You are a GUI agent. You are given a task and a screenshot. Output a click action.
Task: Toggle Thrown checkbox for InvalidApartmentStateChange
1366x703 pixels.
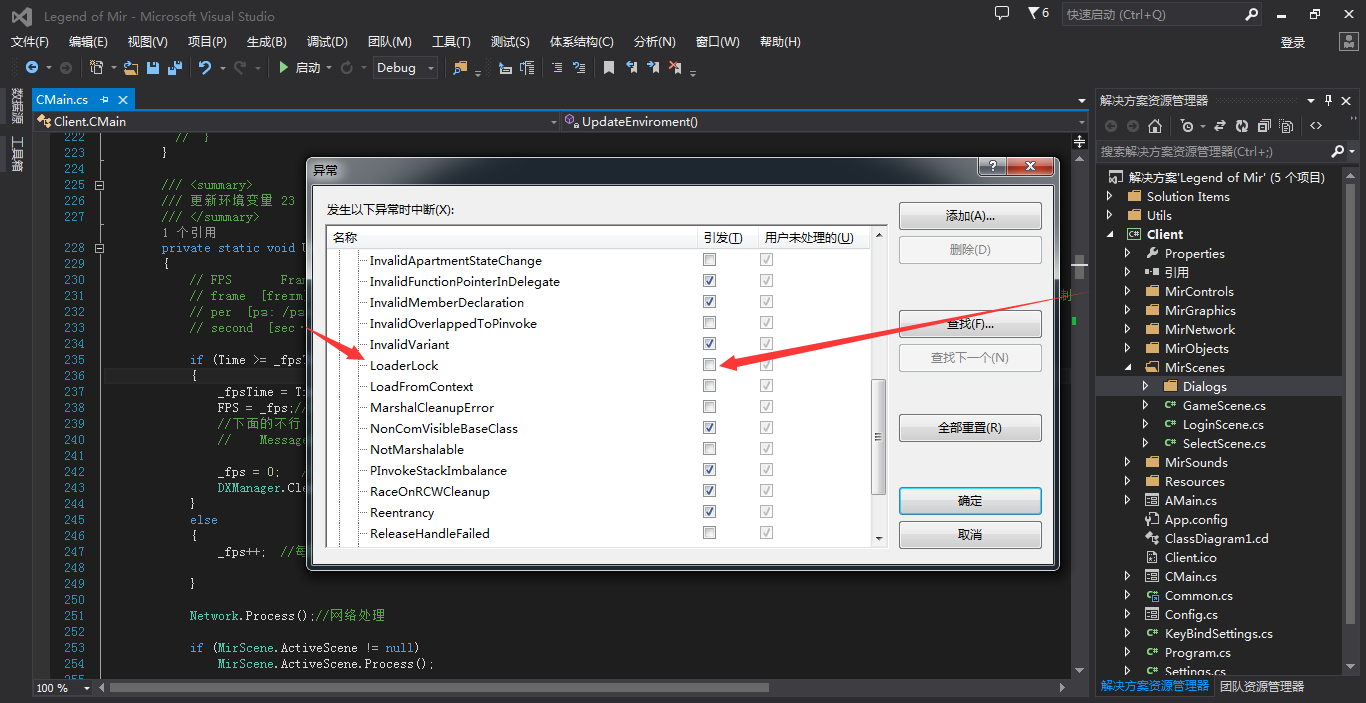(709, 260)
